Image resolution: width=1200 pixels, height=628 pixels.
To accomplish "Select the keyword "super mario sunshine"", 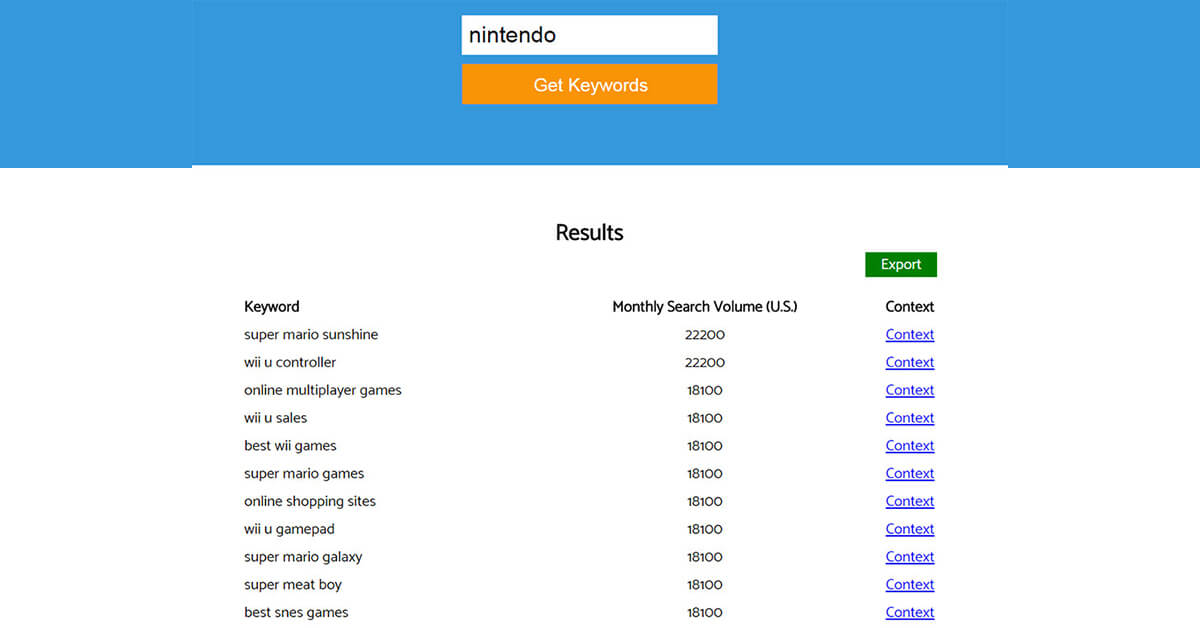I will [x=311, y=335].
